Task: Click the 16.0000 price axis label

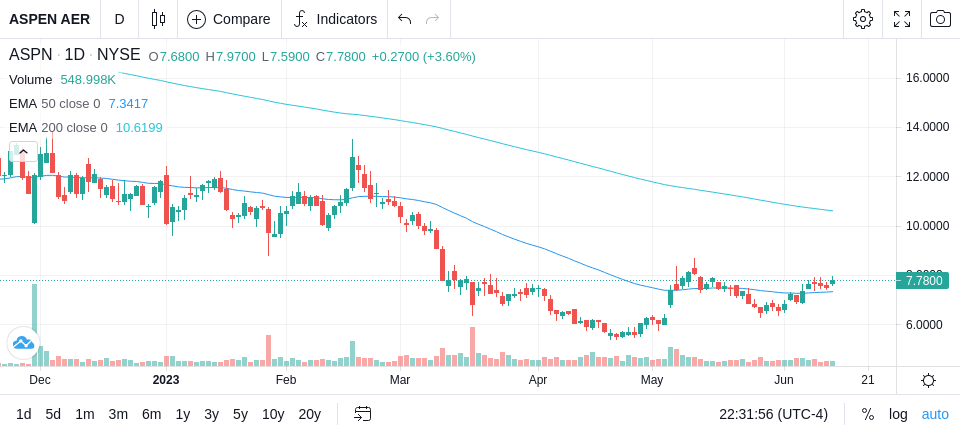Action: [x=928, y=78]
